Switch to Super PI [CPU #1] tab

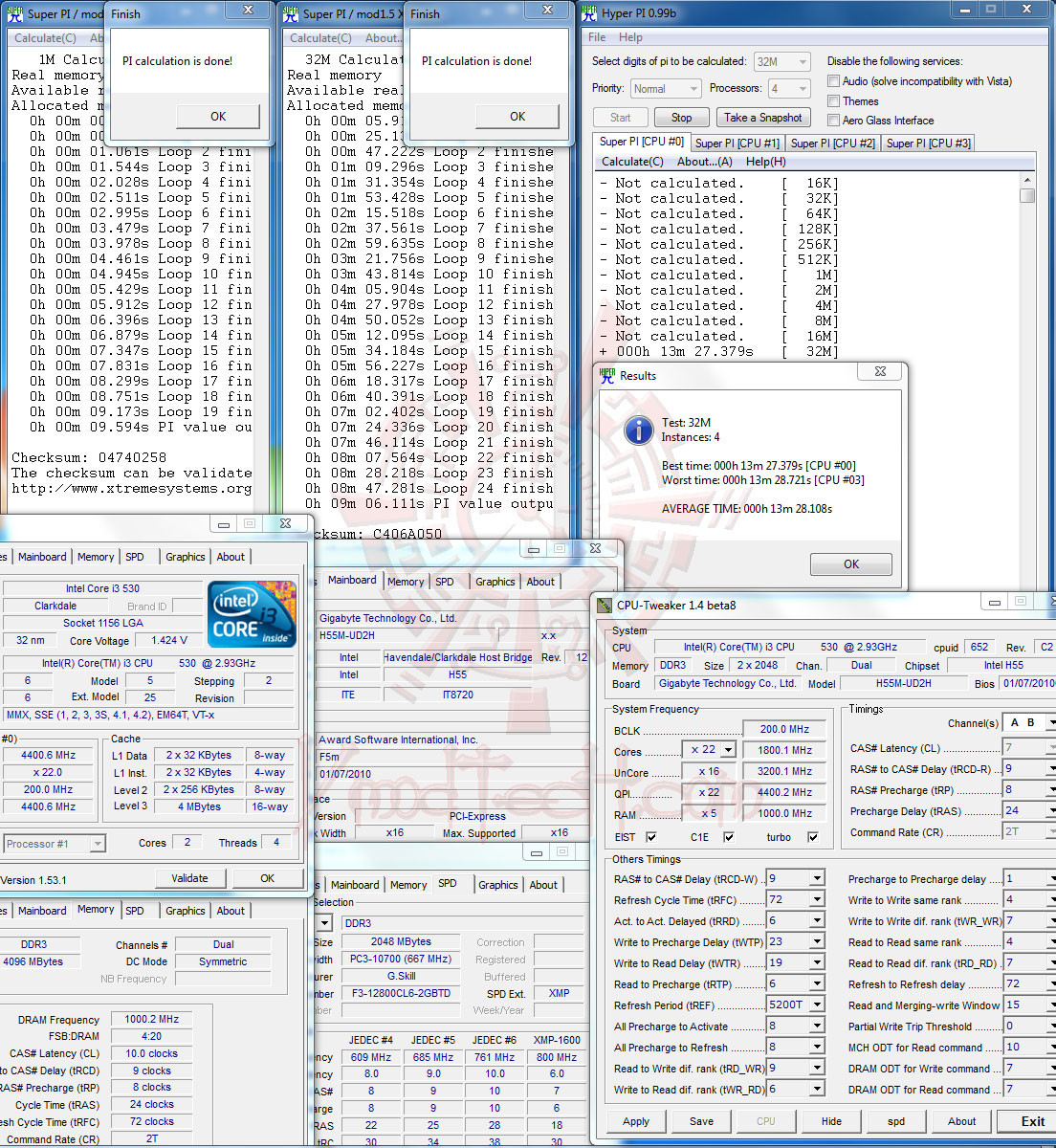(737, 143)
